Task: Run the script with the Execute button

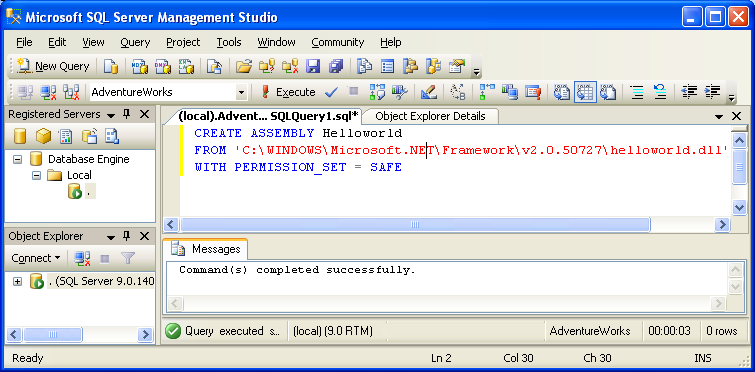Action: (x=288, y=92)
